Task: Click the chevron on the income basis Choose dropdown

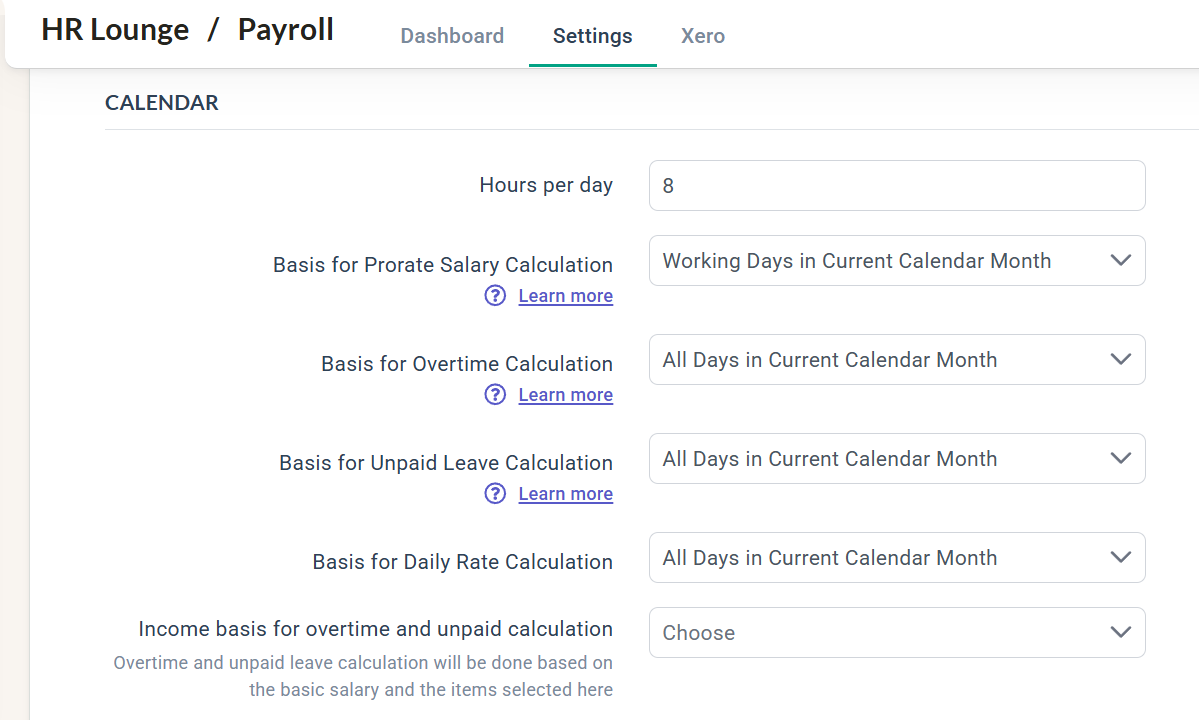Action: click(1120, 632)
